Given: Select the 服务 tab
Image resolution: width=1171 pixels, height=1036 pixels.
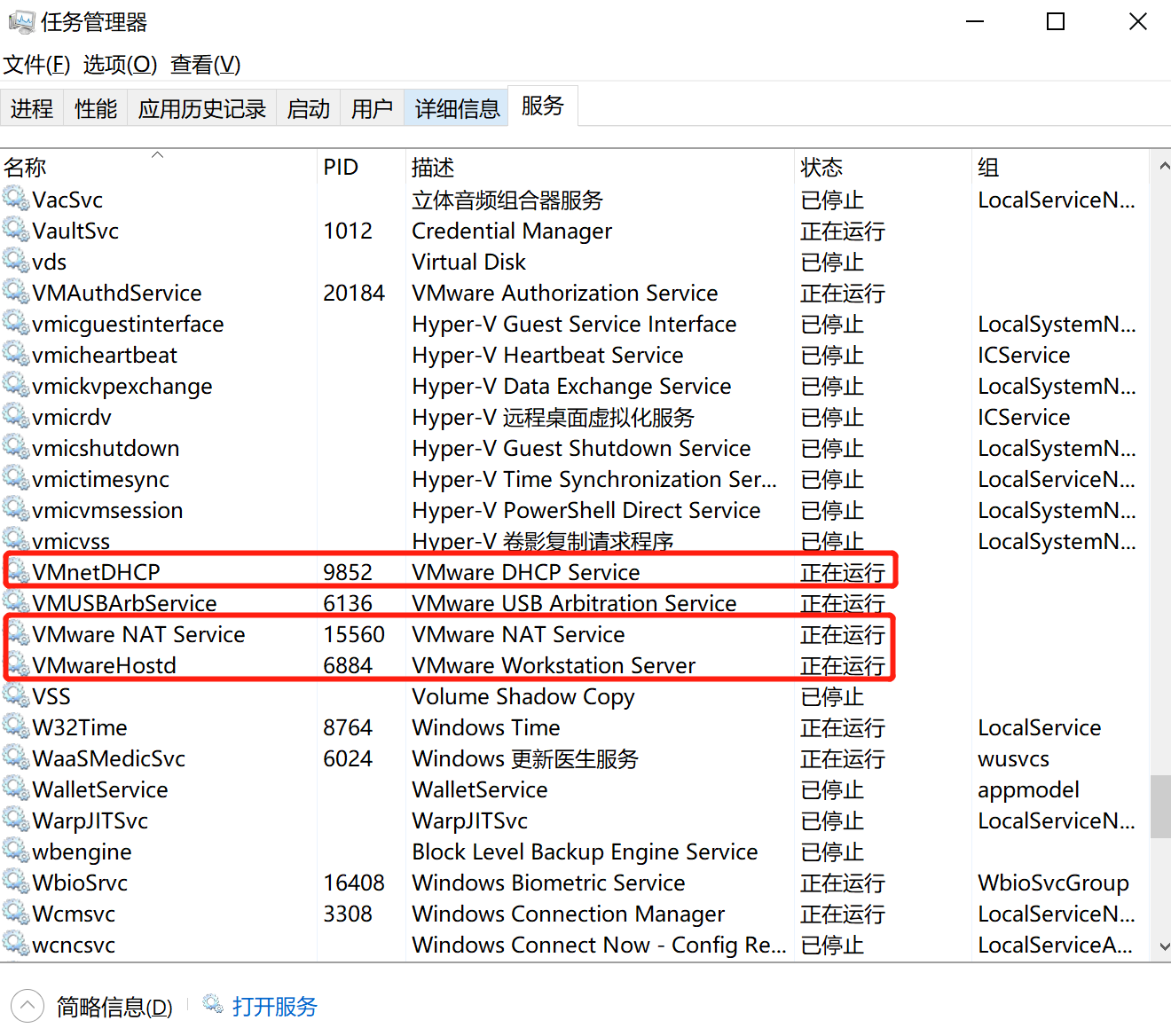Looking at the screenshot, I should point(543,106).
